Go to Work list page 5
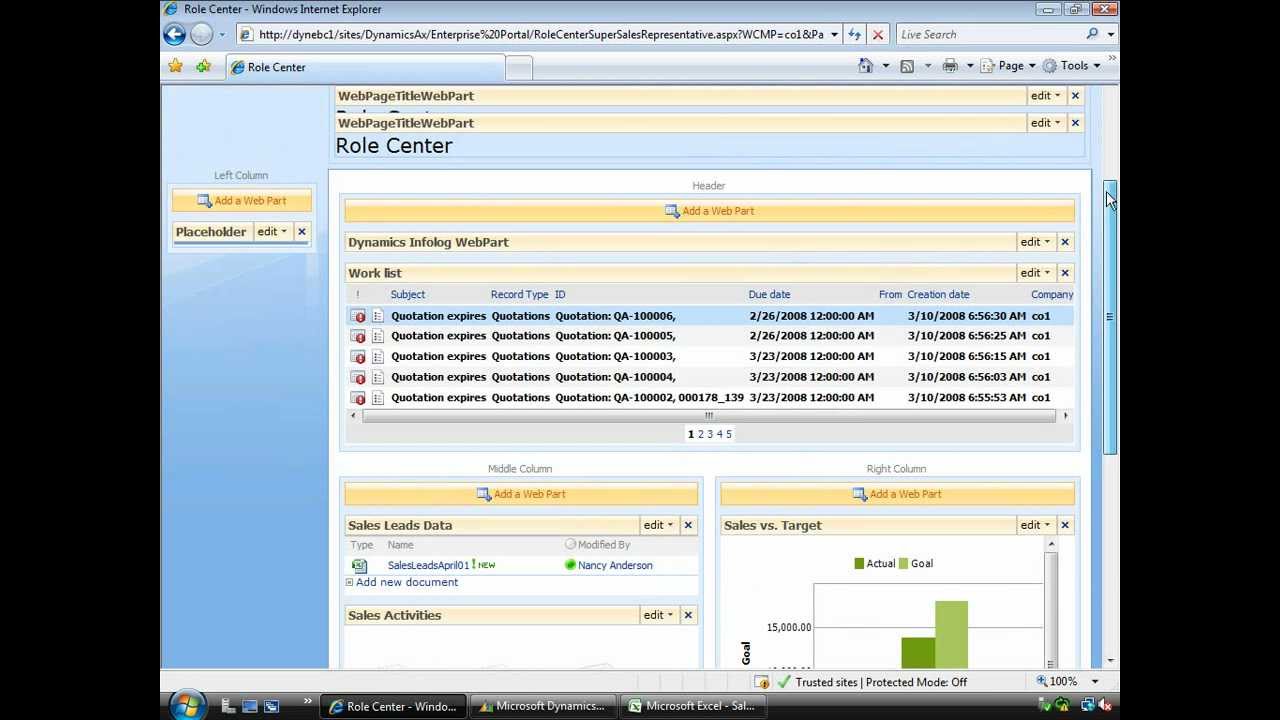The height and width of the screenshot is (720, 1280). click(x=729, y=434)
